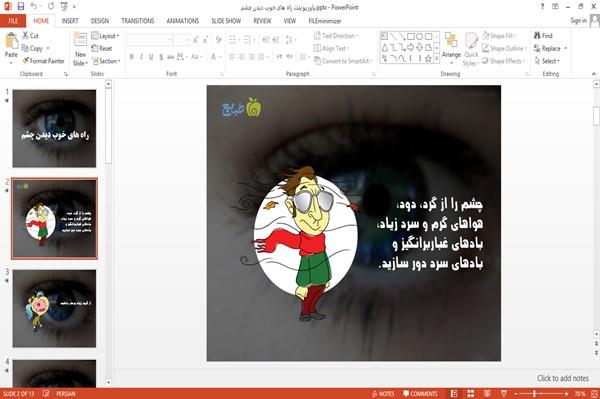Image resolution: width=600 pixels, height=399 pixels.
Task: Open the Arrange objects tool
Action: pos(451,48)
